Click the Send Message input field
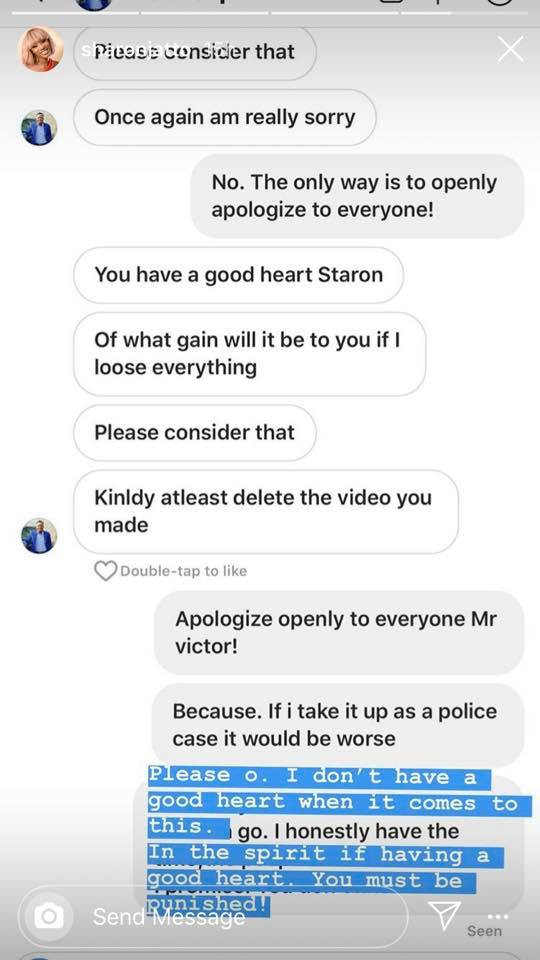540x960 pixels. tap(212, 917)
